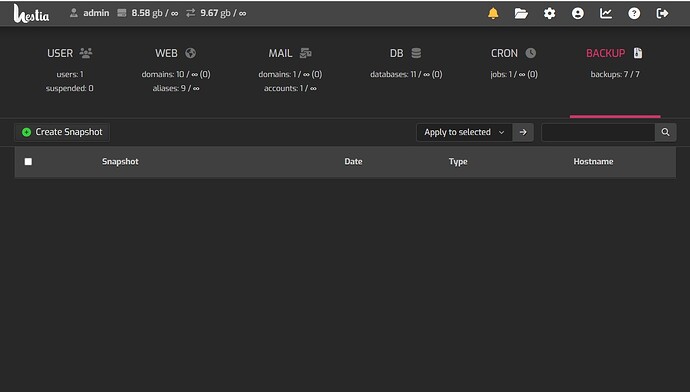Screen dimensions: 690x392
Task: Click the 'users: 1' text
Action: tap(70, 74)
